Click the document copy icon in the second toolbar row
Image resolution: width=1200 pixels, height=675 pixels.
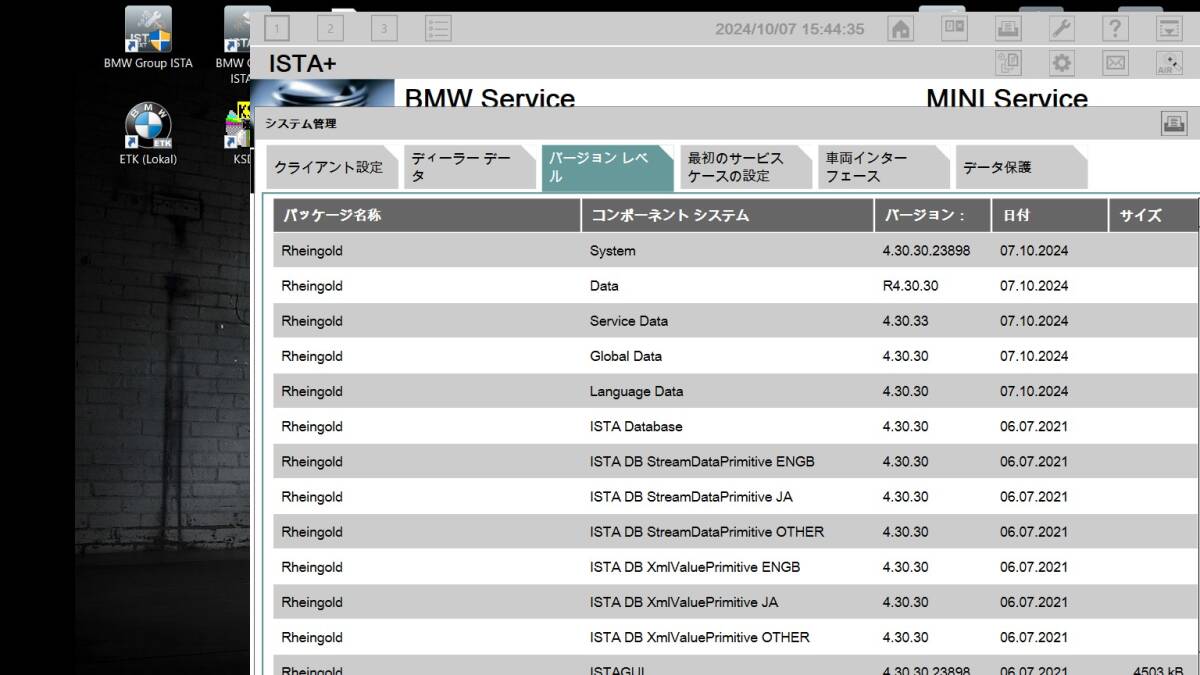coord(1008,64)
